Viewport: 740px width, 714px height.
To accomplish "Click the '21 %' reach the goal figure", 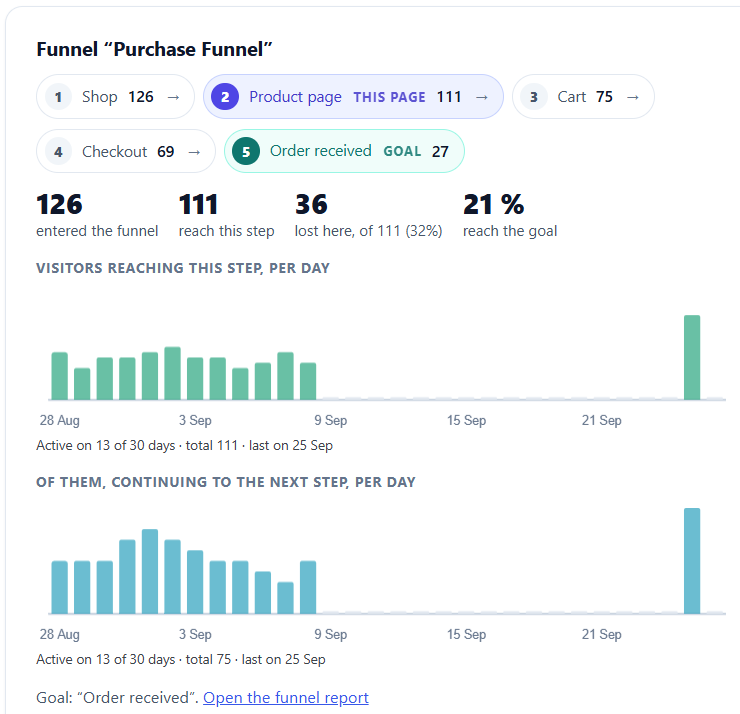I will tap(494, 204).
